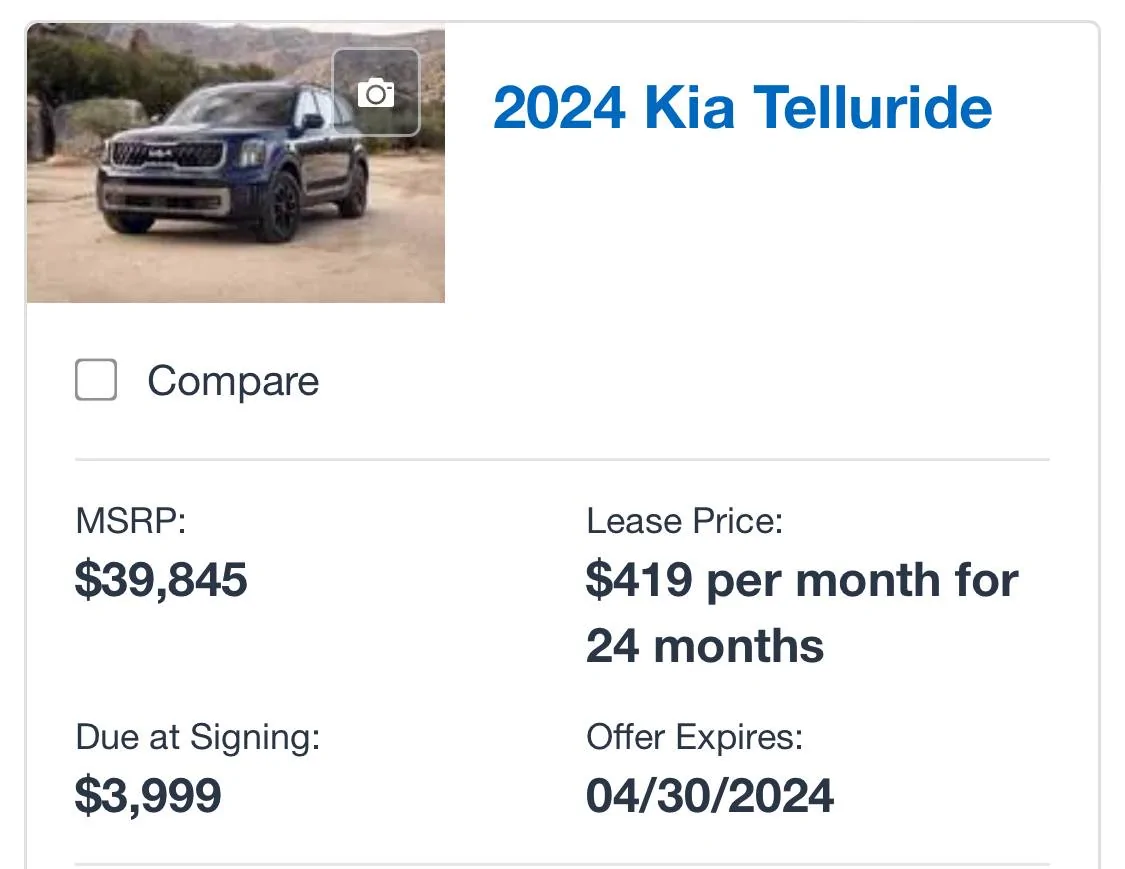
Task: Click the divider line under Compare
Action: point(562,459)
